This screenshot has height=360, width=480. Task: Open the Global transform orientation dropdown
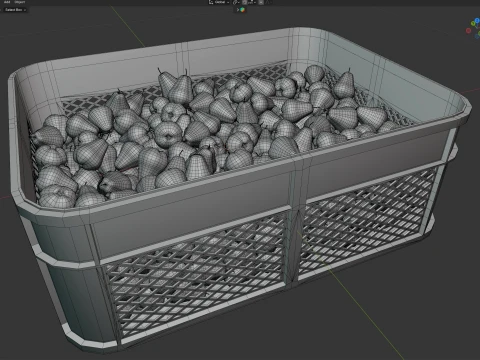(x=219, y=2)
